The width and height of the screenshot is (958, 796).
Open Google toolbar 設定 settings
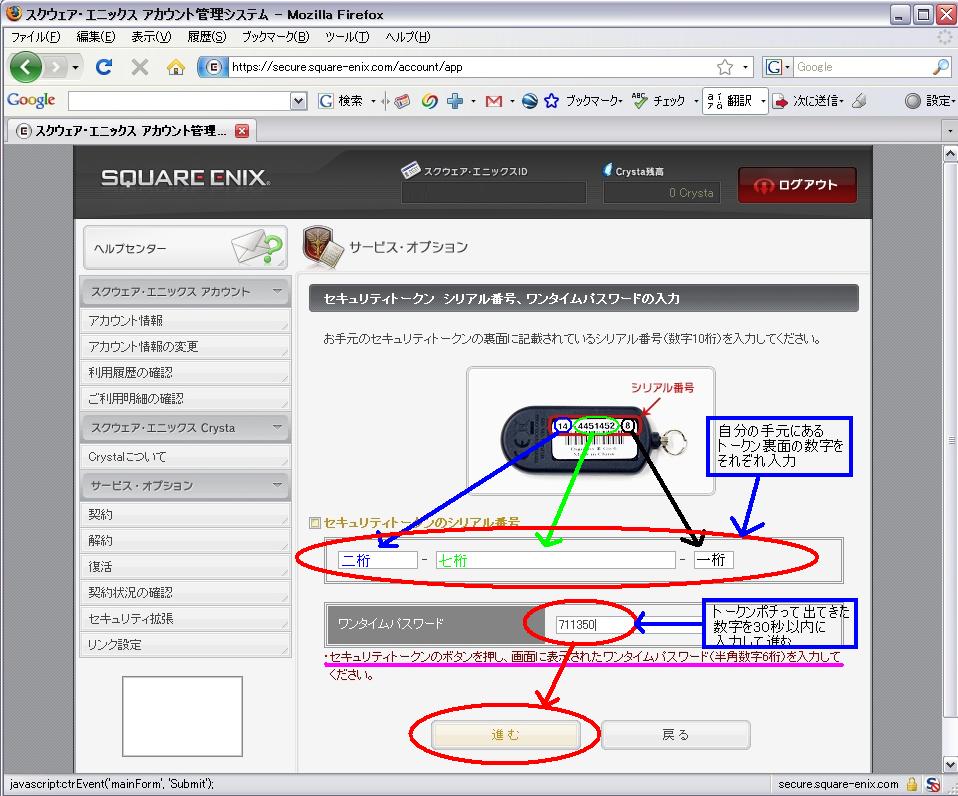[x=930, y=101]
